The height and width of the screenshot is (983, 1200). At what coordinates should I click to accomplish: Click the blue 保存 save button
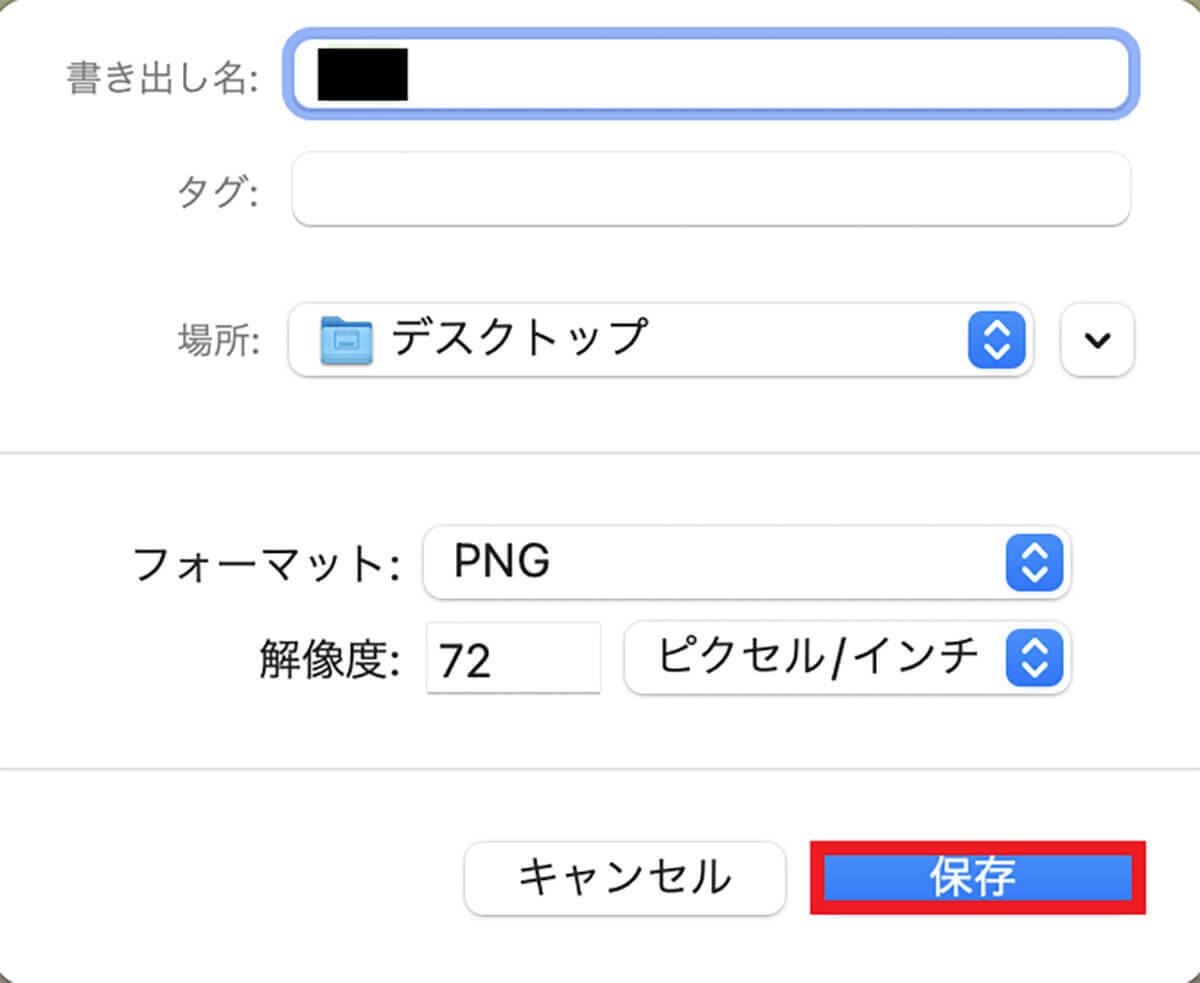click(x=976, y=878)
